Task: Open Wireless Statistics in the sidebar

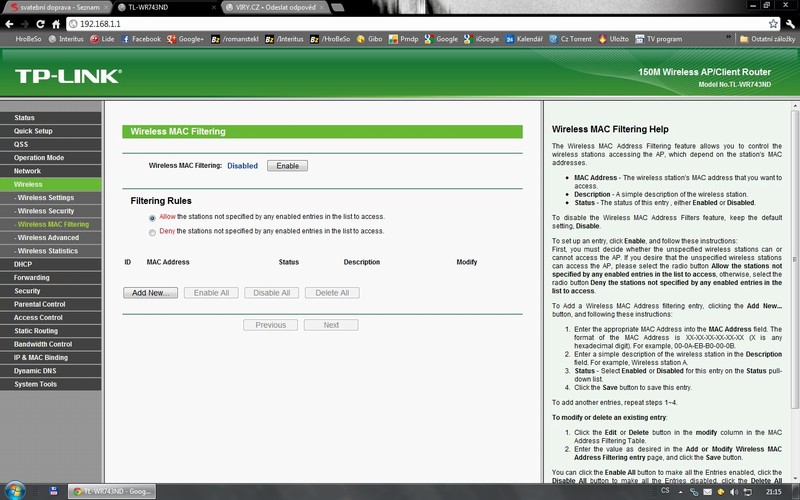Action: (47, 251)
